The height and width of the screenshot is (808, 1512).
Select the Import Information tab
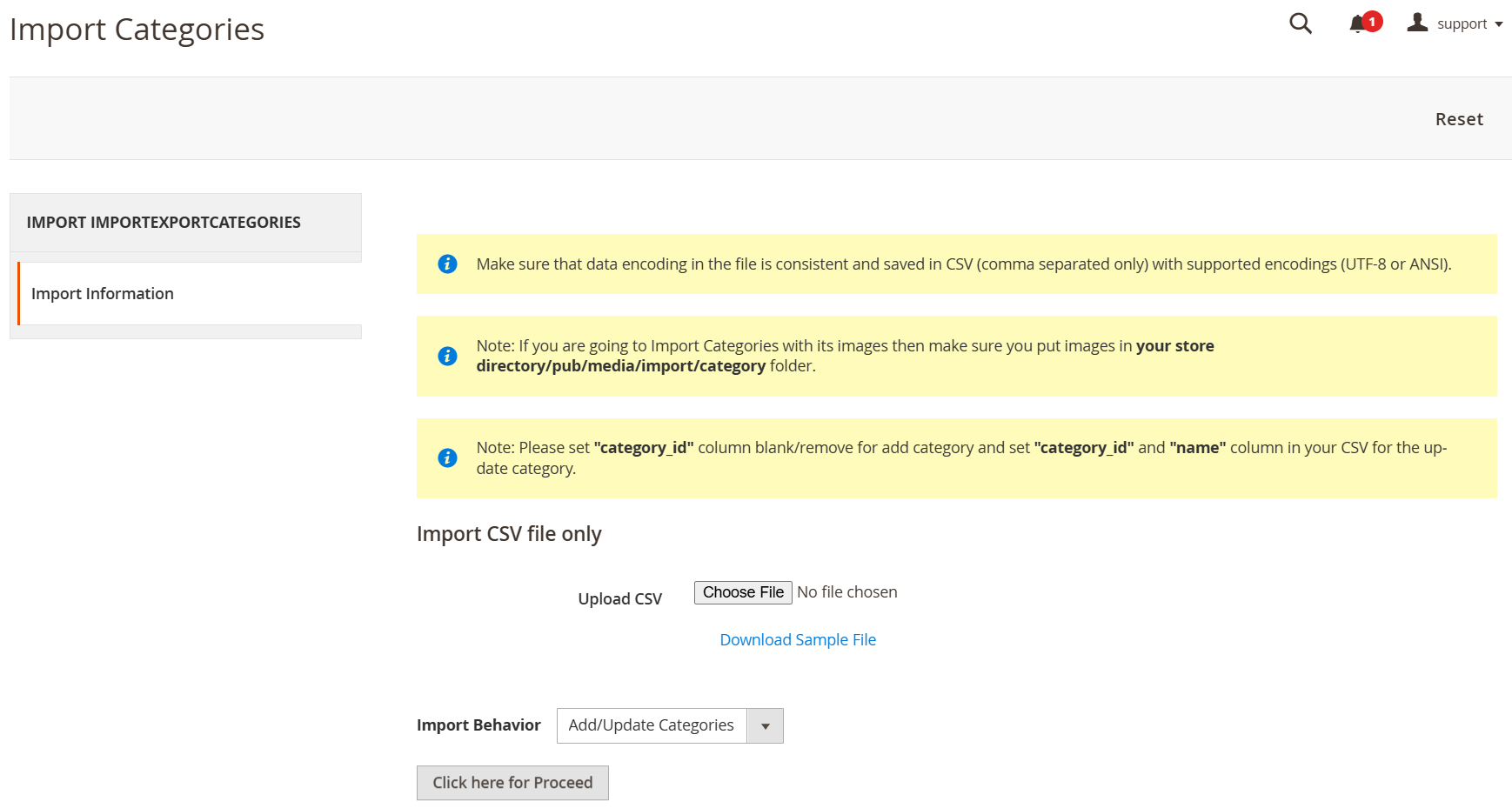click(190, 294)
